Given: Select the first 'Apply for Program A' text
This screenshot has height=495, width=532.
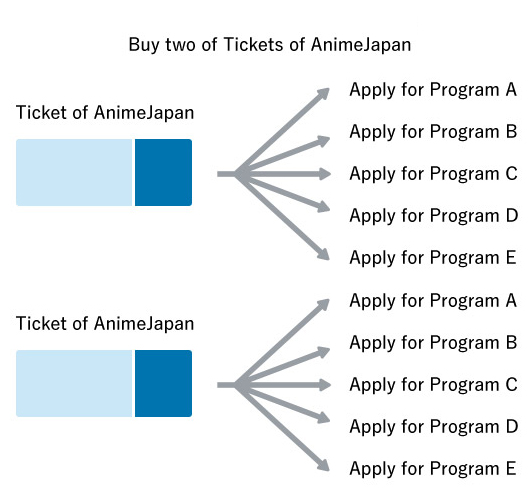Looking at the screenshot, I should pyautogui.click(x=433, y=90).
